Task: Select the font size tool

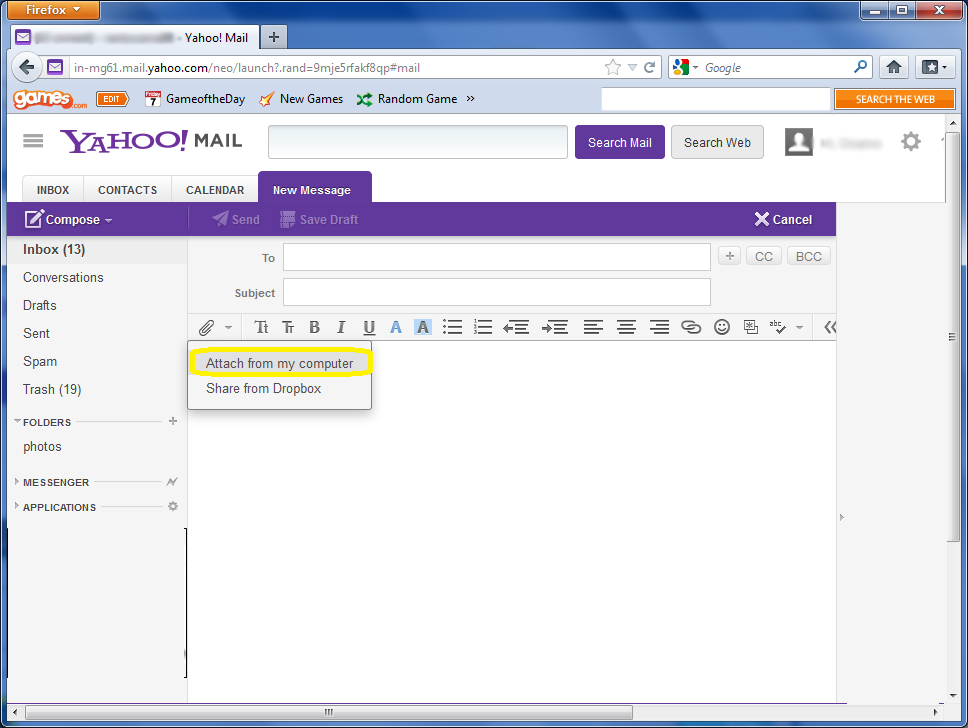Action: pos(288,327)
